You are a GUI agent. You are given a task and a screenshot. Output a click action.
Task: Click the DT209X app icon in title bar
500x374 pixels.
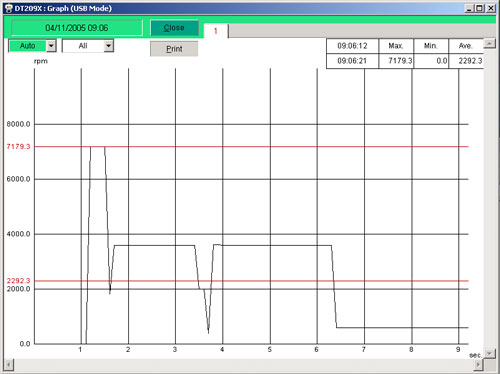[x=9, y=8]
